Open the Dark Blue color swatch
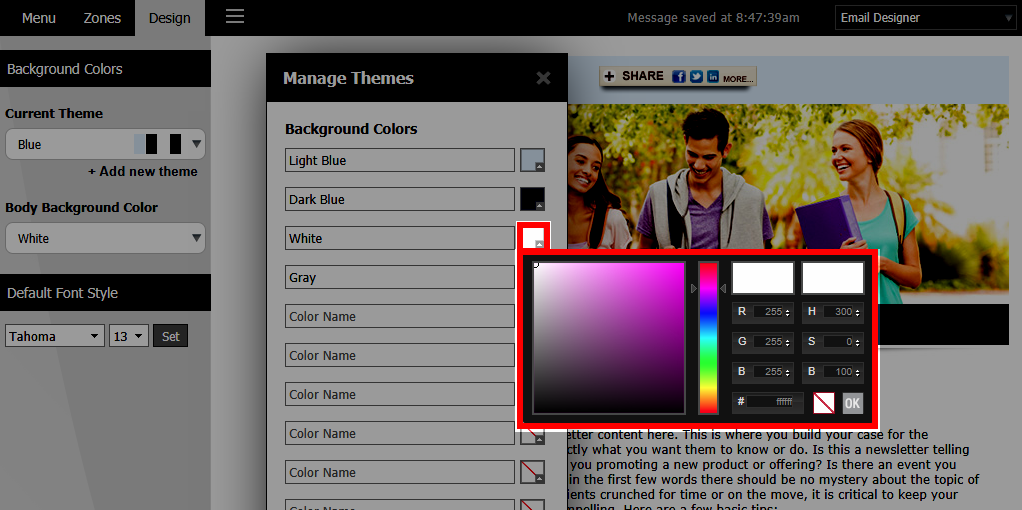1022x510 pixels. [x=533, y=200]
